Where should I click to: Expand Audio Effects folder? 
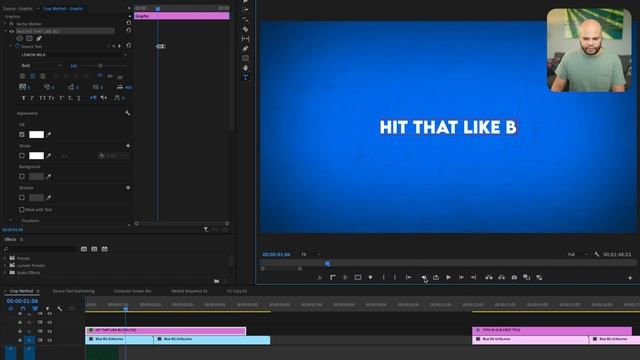pos(5,273)
